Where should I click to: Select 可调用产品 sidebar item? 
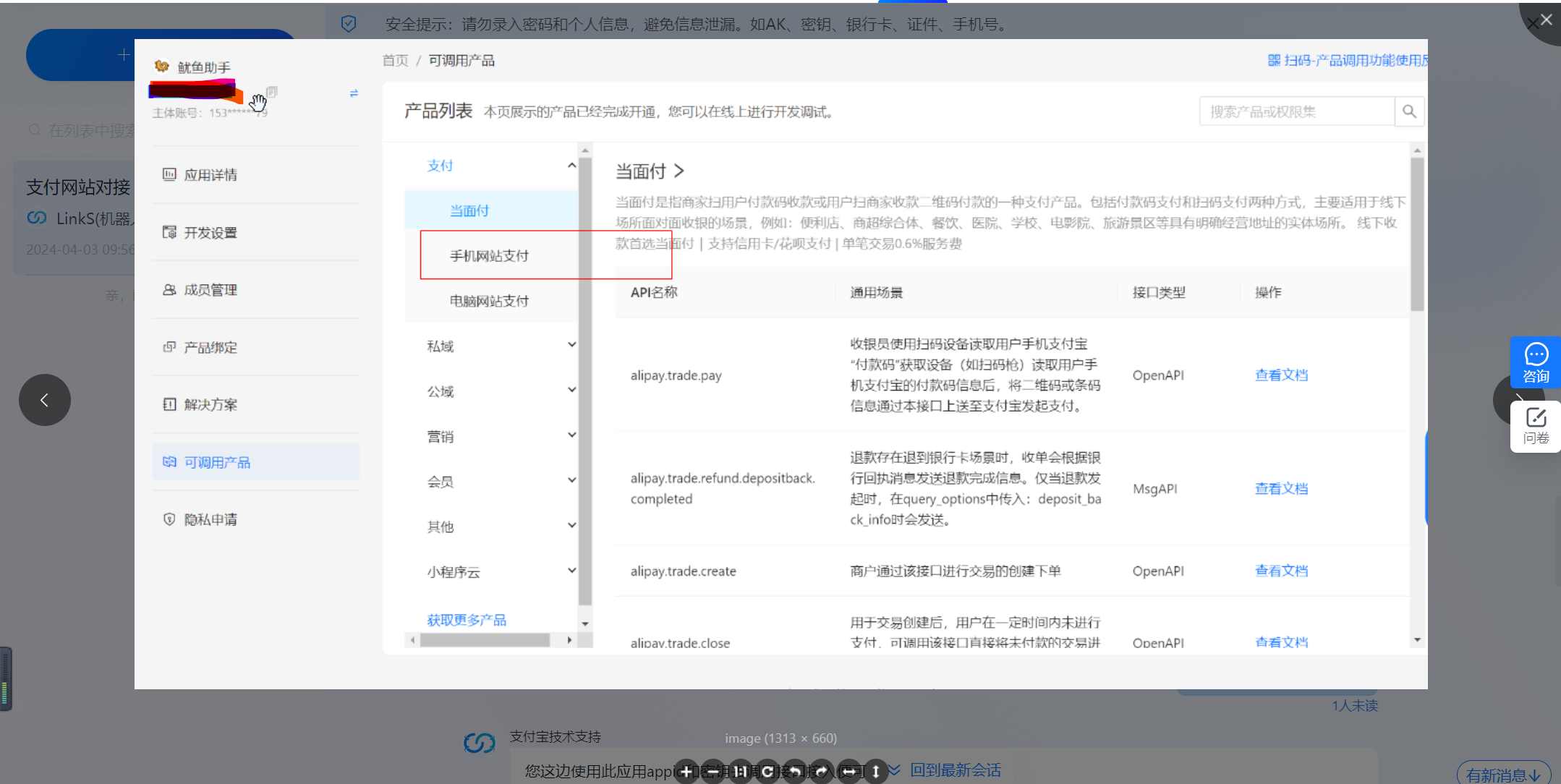point(256,461)
